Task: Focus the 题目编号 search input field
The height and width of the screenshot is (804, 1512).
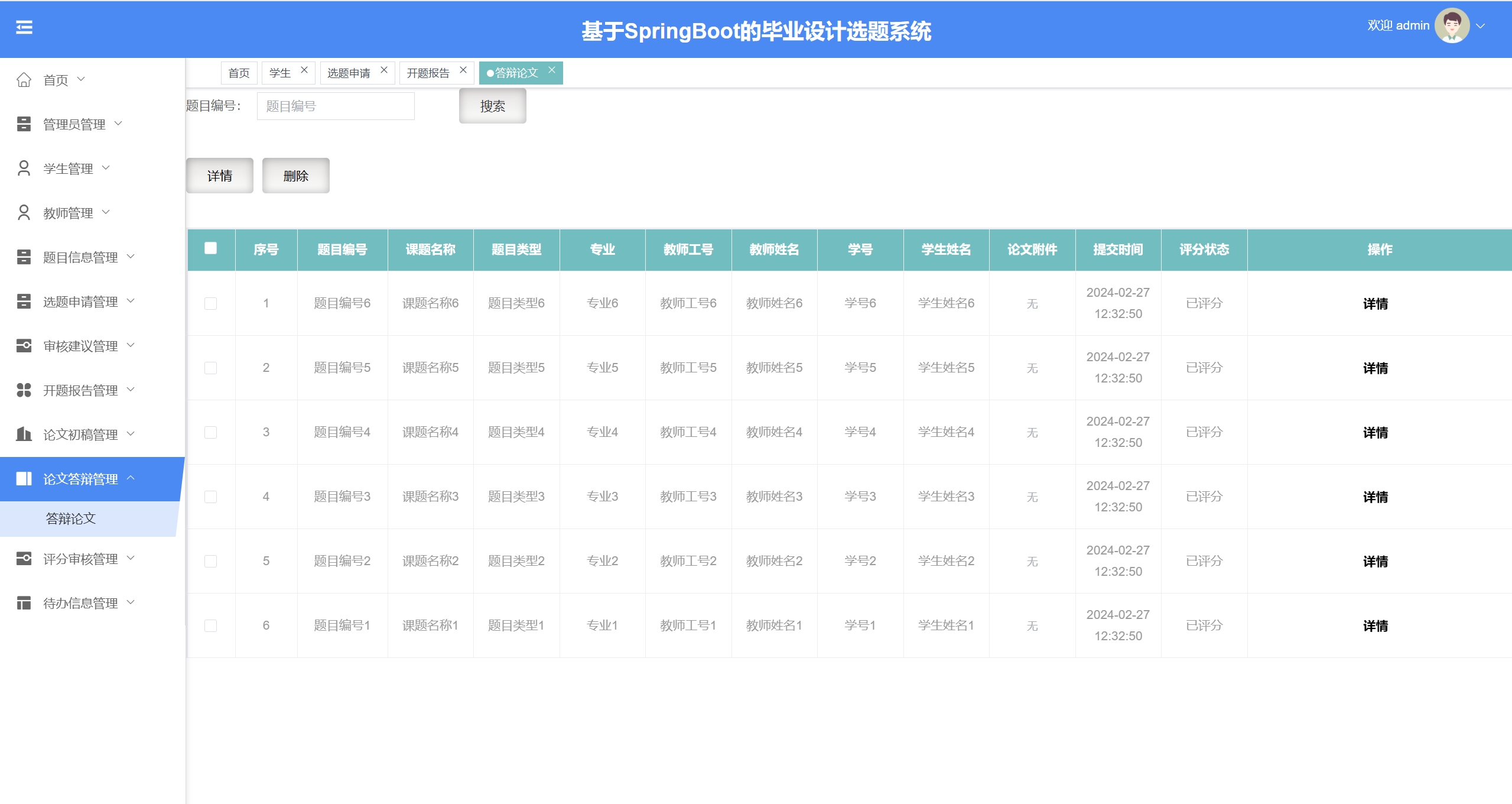Action: pos(336,106)
